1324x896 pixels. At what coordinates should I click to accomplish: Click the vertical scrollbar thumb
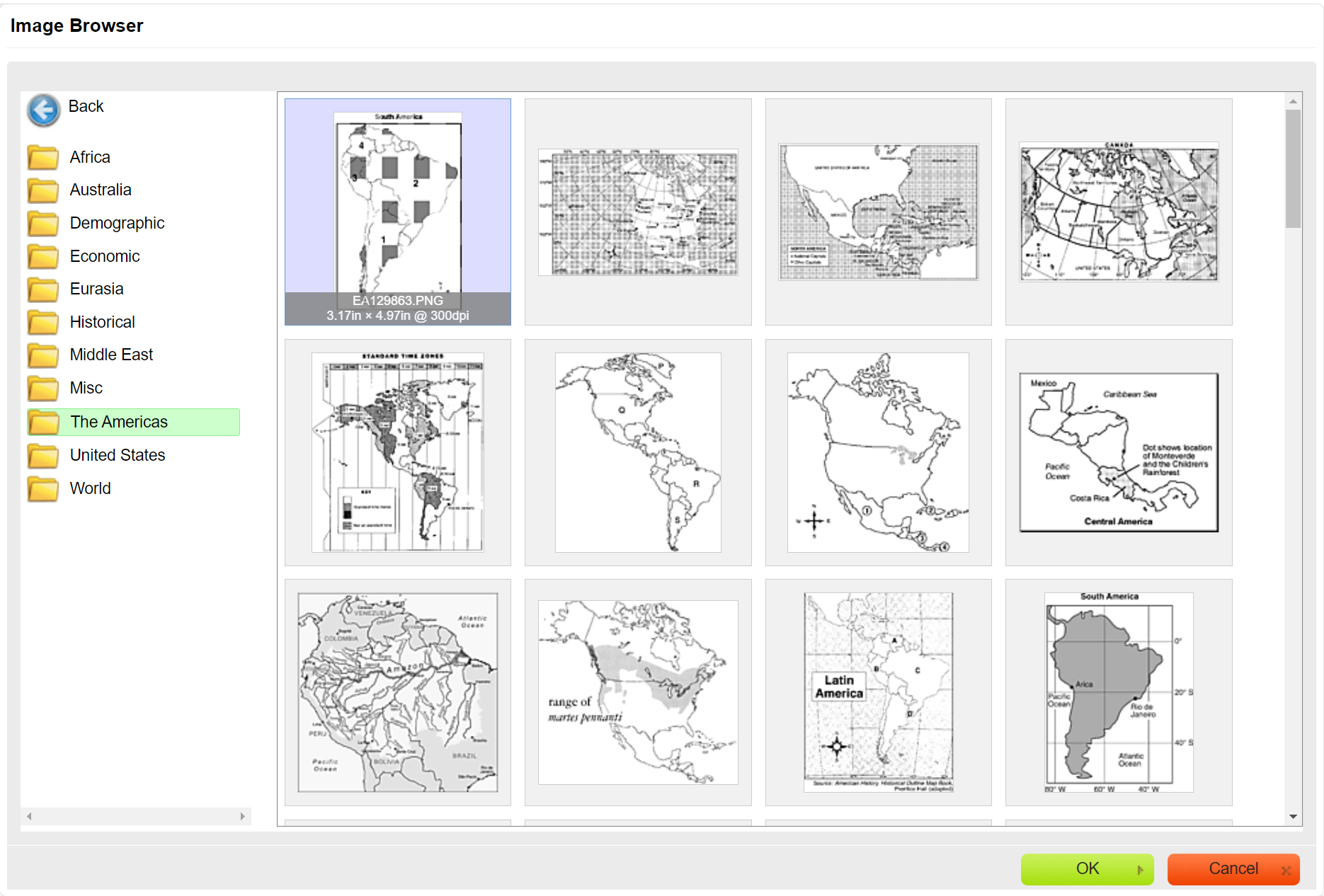pos(1294,168)
